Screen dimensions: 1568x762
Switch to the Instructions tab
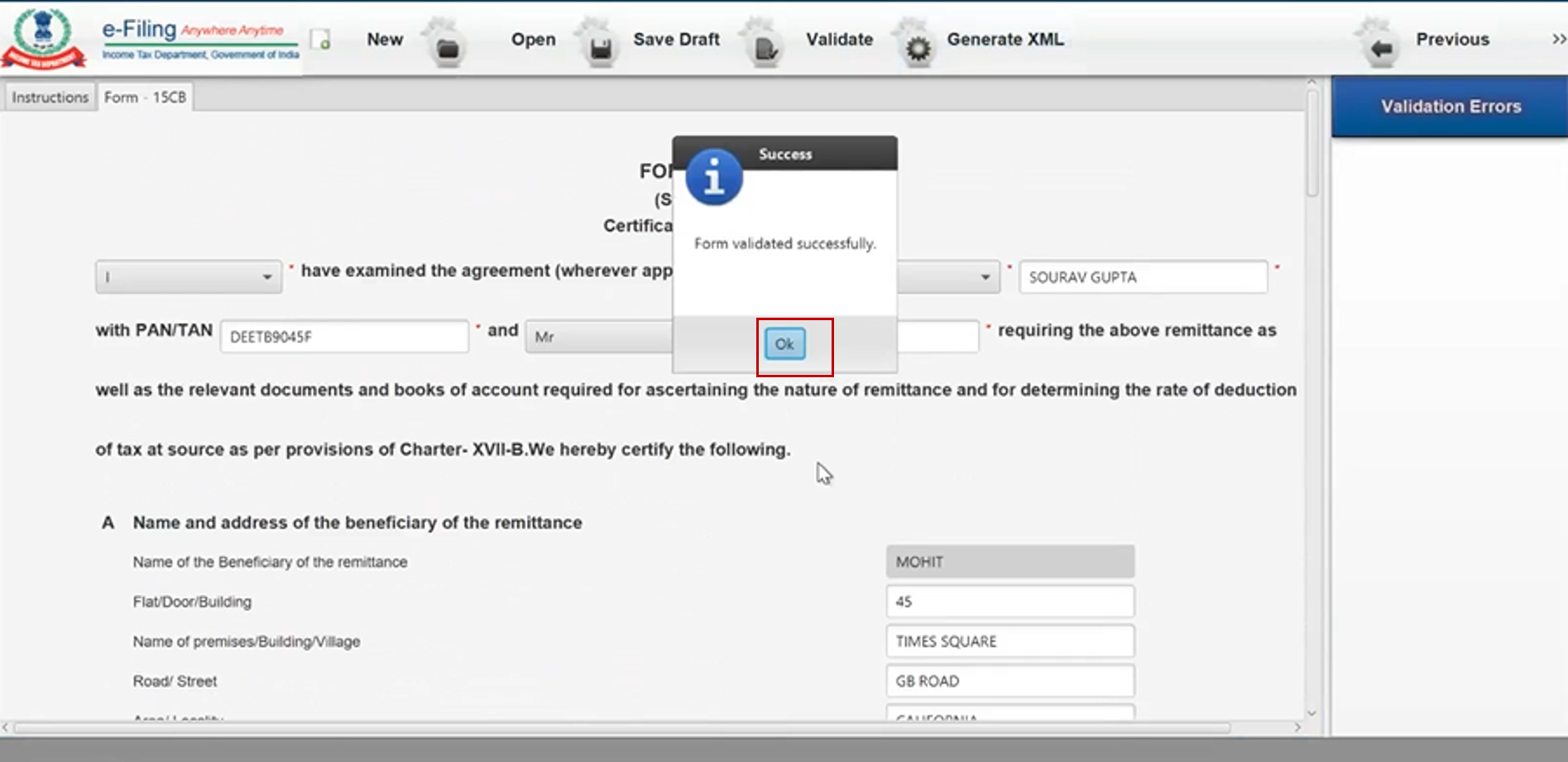pos(50,97)
